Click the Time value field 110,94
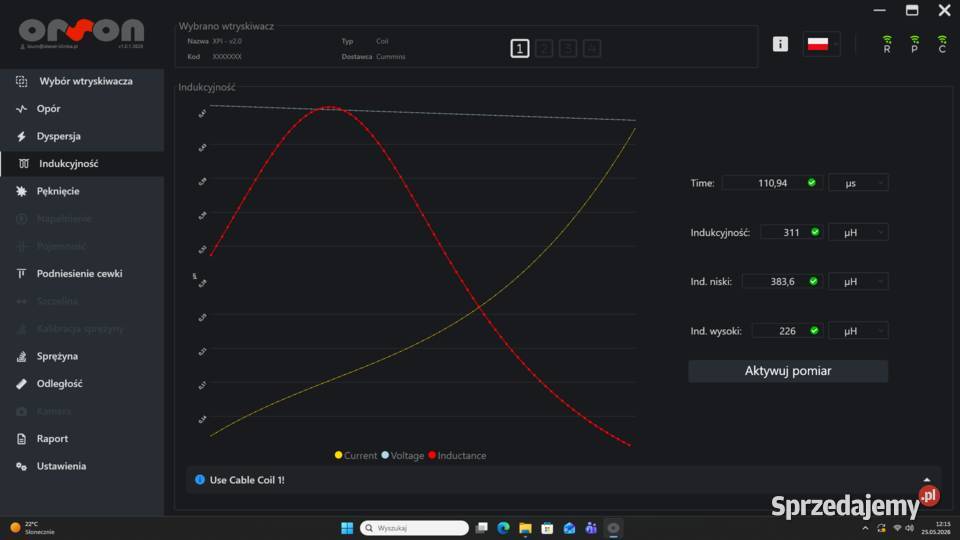The width and height of the screenshot is (960, 540). (773, 183)
